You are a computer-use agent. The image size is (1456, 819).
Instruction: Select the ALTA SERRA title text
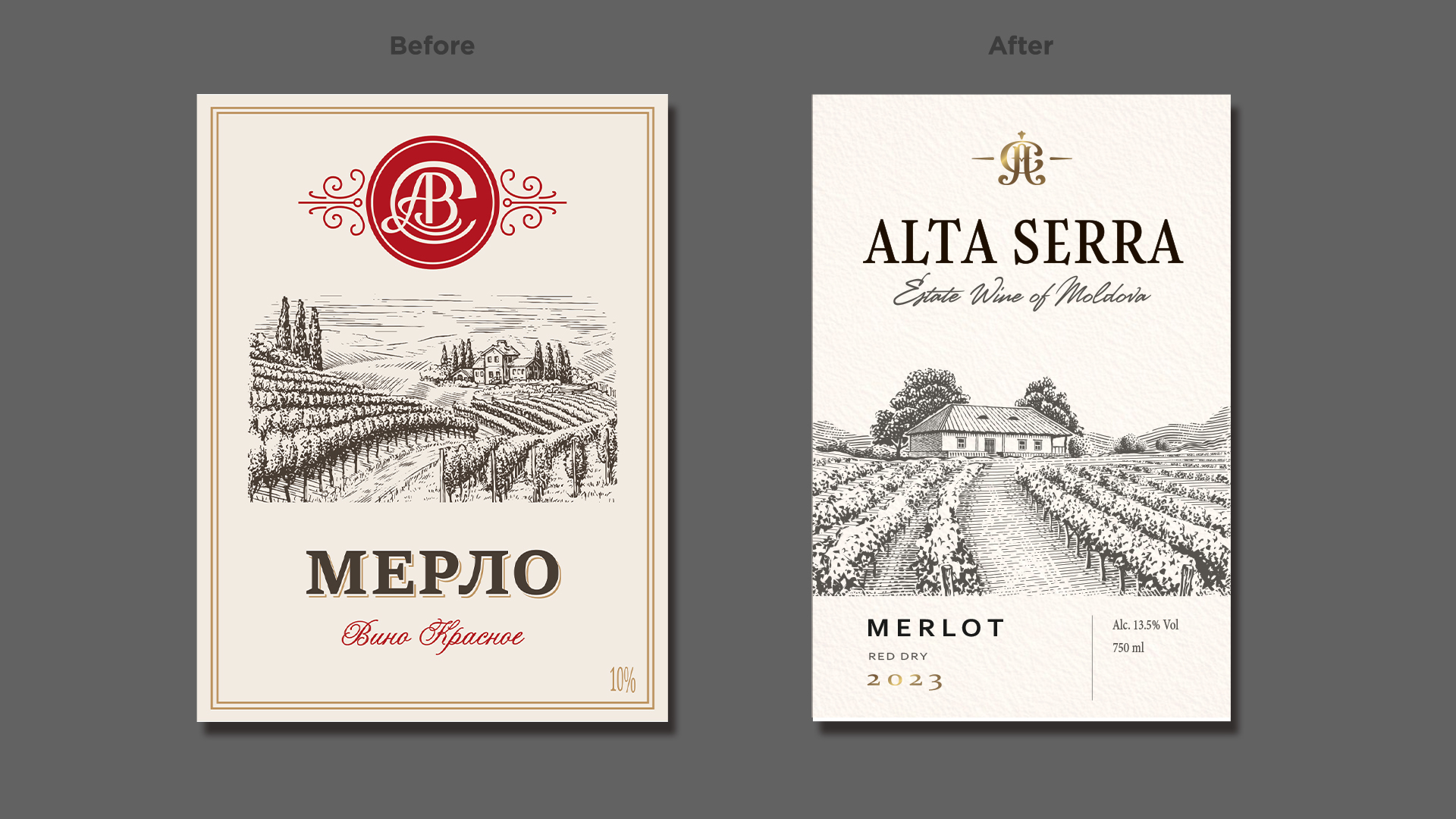coord(1023,242)
